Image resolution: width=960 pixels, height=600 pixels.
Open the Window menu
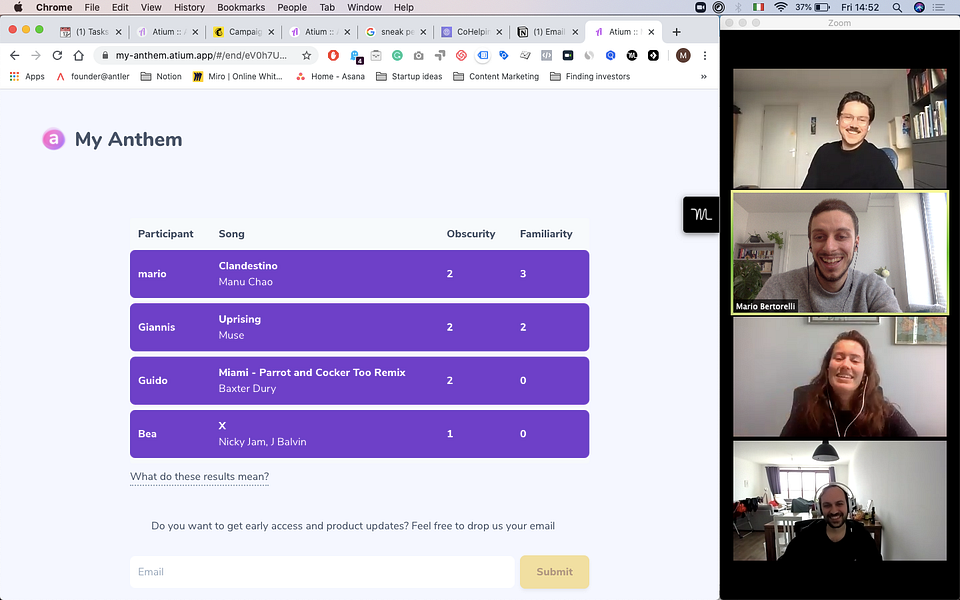click(364, 7)
